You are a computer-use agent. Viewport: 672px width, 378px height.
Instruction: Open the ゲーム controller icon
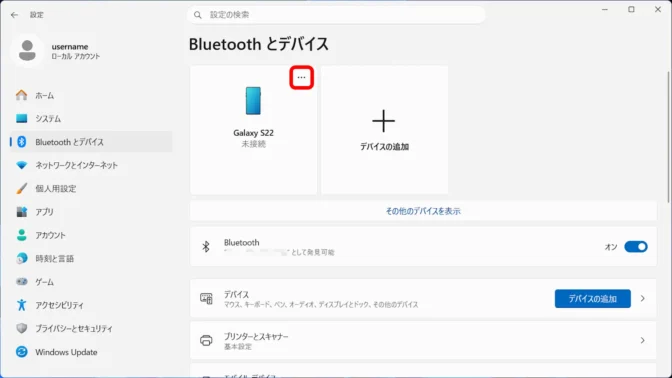point(21,282)
